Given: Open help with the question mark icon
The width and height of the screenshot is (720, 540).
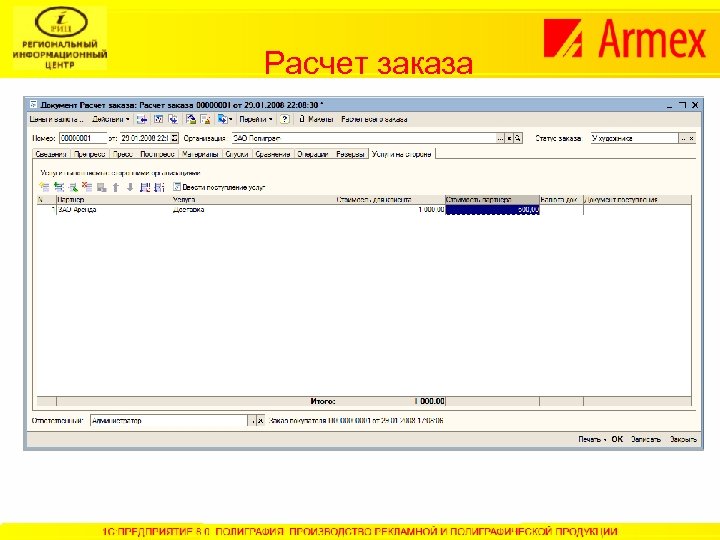Looking at the screenshot, I should tap(285, 119).
